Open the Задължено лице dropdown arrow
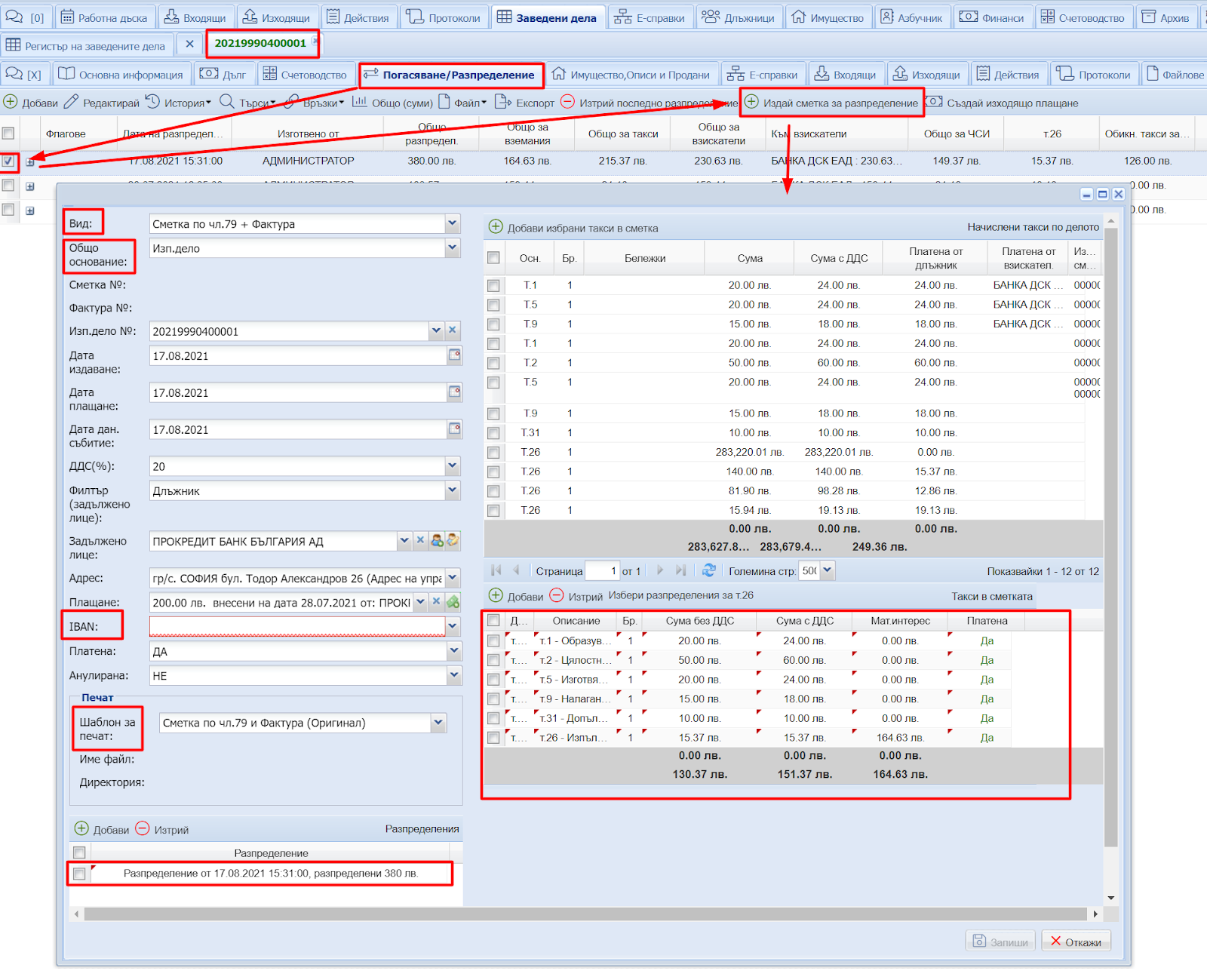This screenshot has width=1207, height=980. 404,540
